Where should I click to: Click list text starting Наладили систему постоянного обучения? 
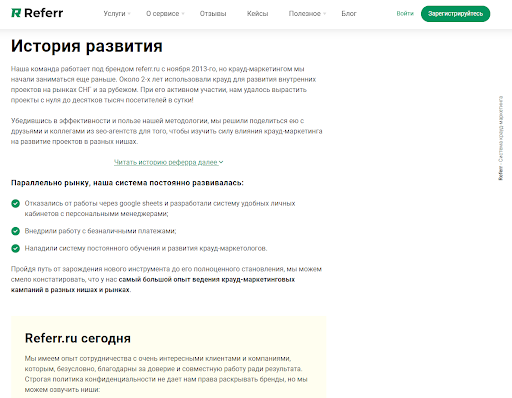click(x=146, y=248)
